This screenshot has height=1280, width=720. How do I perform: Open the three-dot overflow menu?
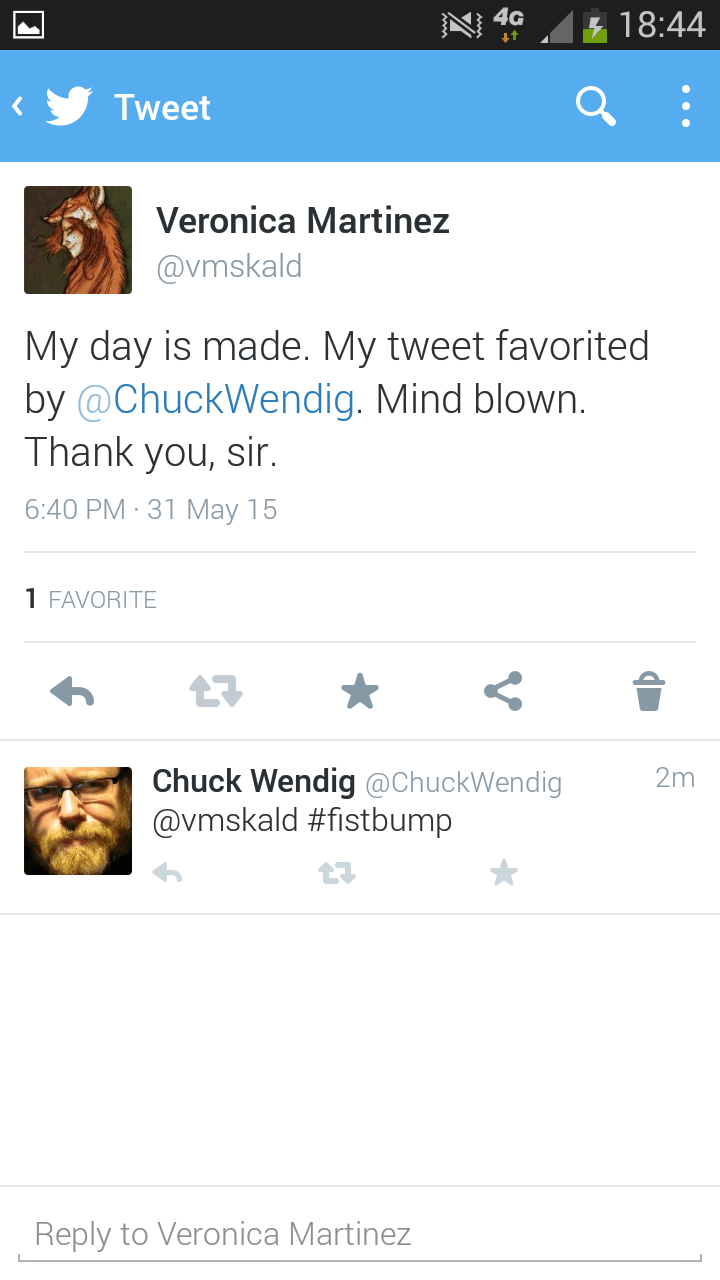coord(686,106)
